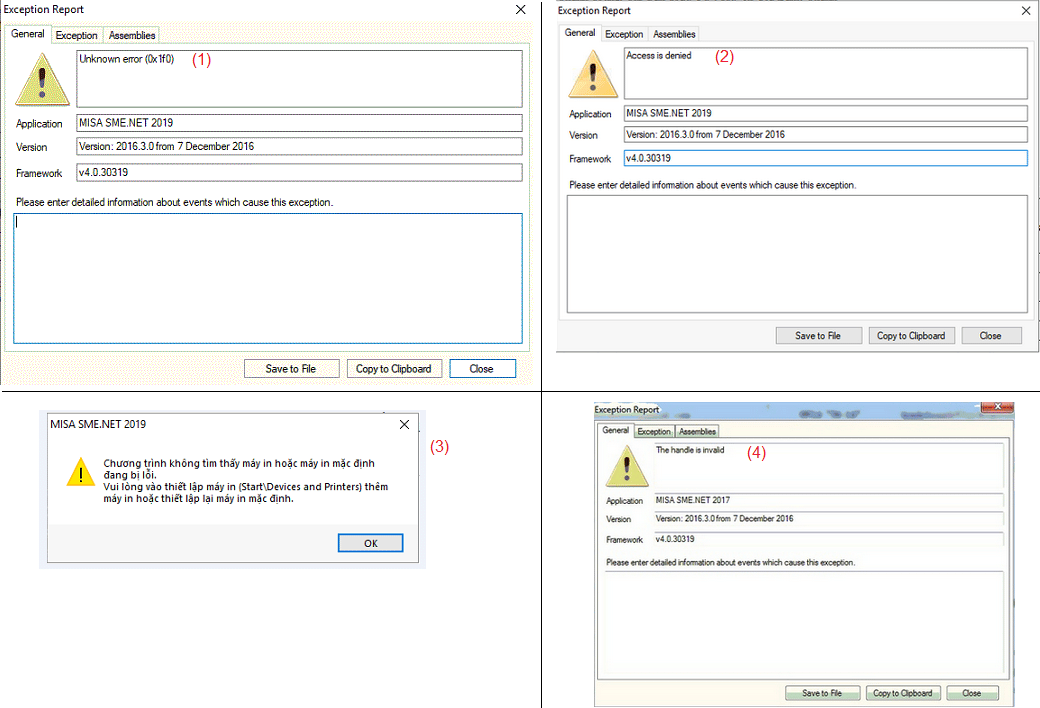Viewport: 1040px width, 708px height.
Task: Close the Unknown error Exception Report with the title bar X
Action: click(521, 9)
